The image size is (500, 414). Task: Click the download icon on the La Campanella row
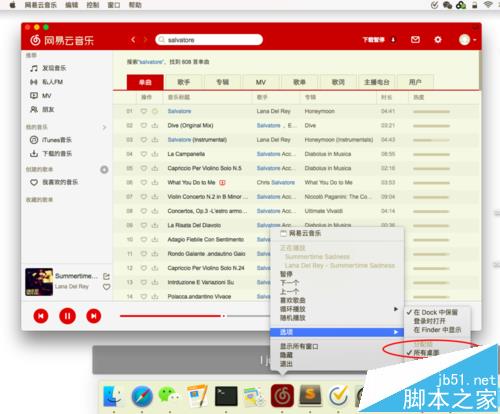coord(155,154)
